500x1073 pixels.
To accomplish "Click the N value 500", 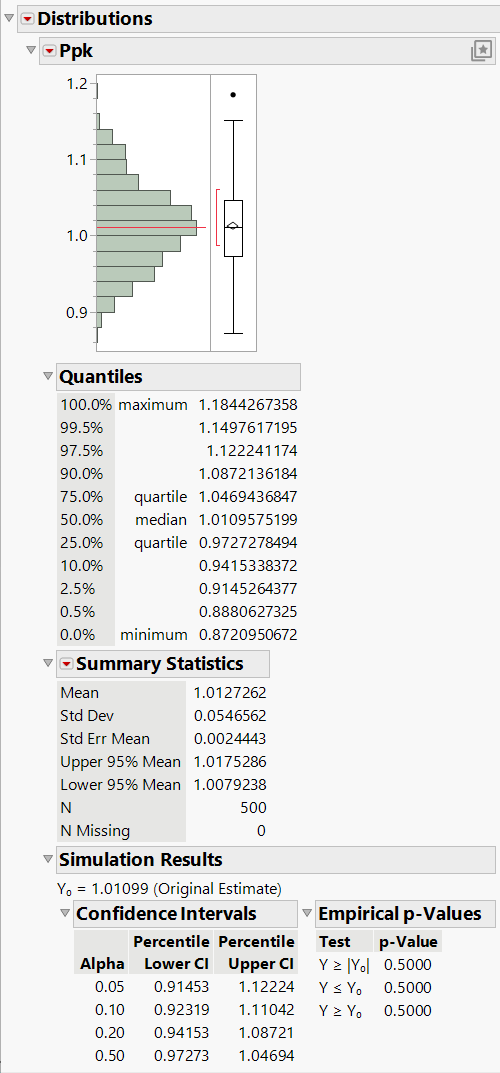I will tap(253, 808).
